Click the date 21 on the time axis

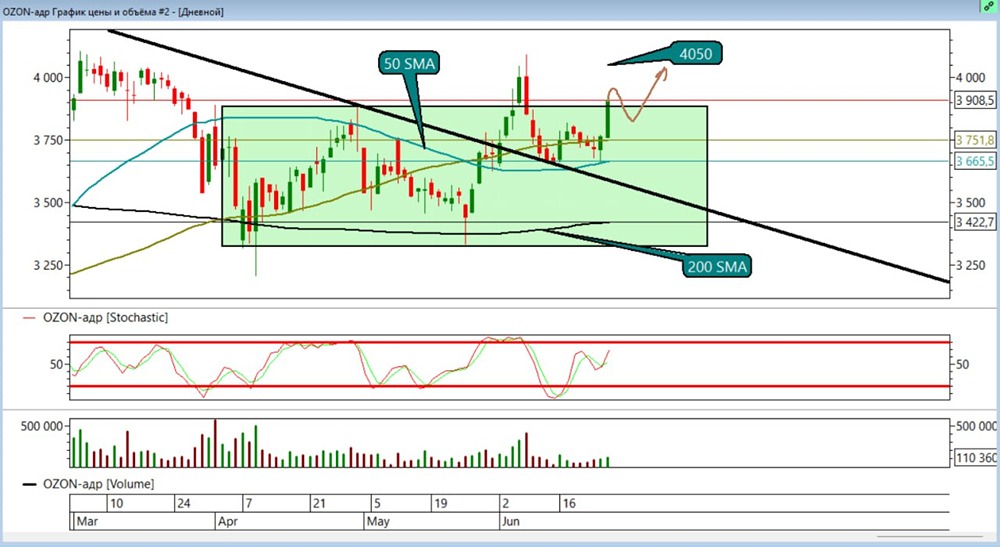(318, 504)
